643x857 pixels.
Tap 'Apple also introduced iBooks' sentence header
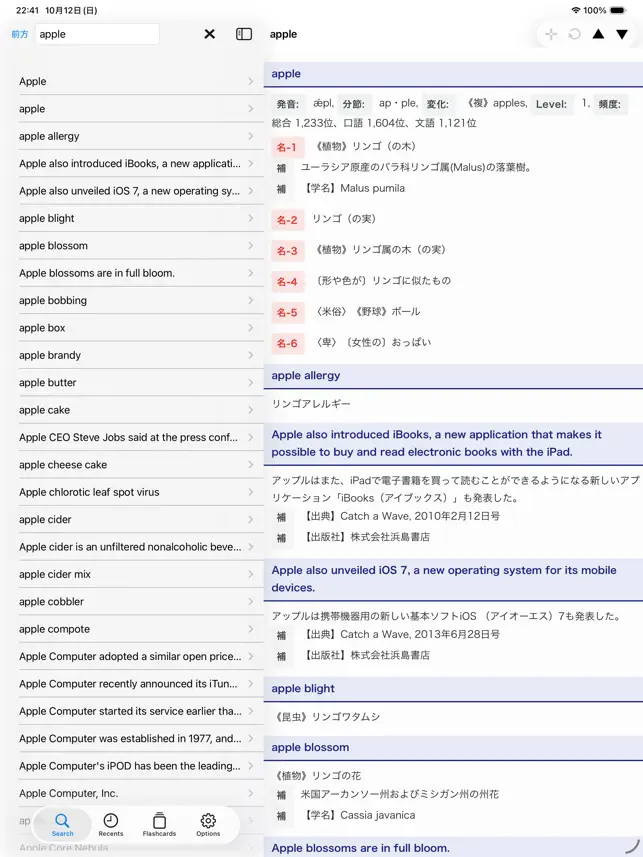tap(453, 443)
